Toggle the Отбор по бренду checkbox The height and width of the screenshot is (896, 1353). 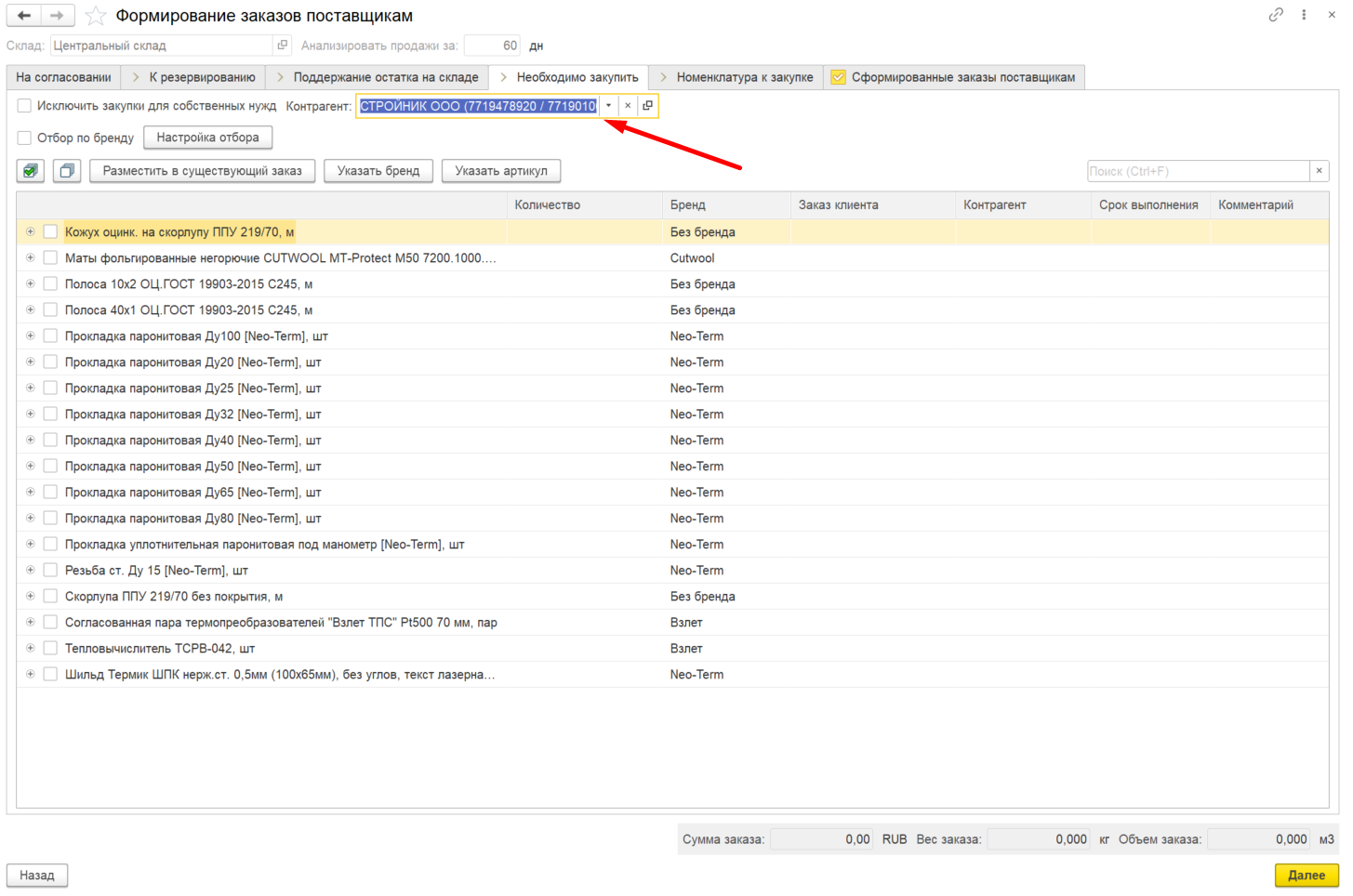tap(24, 138)
